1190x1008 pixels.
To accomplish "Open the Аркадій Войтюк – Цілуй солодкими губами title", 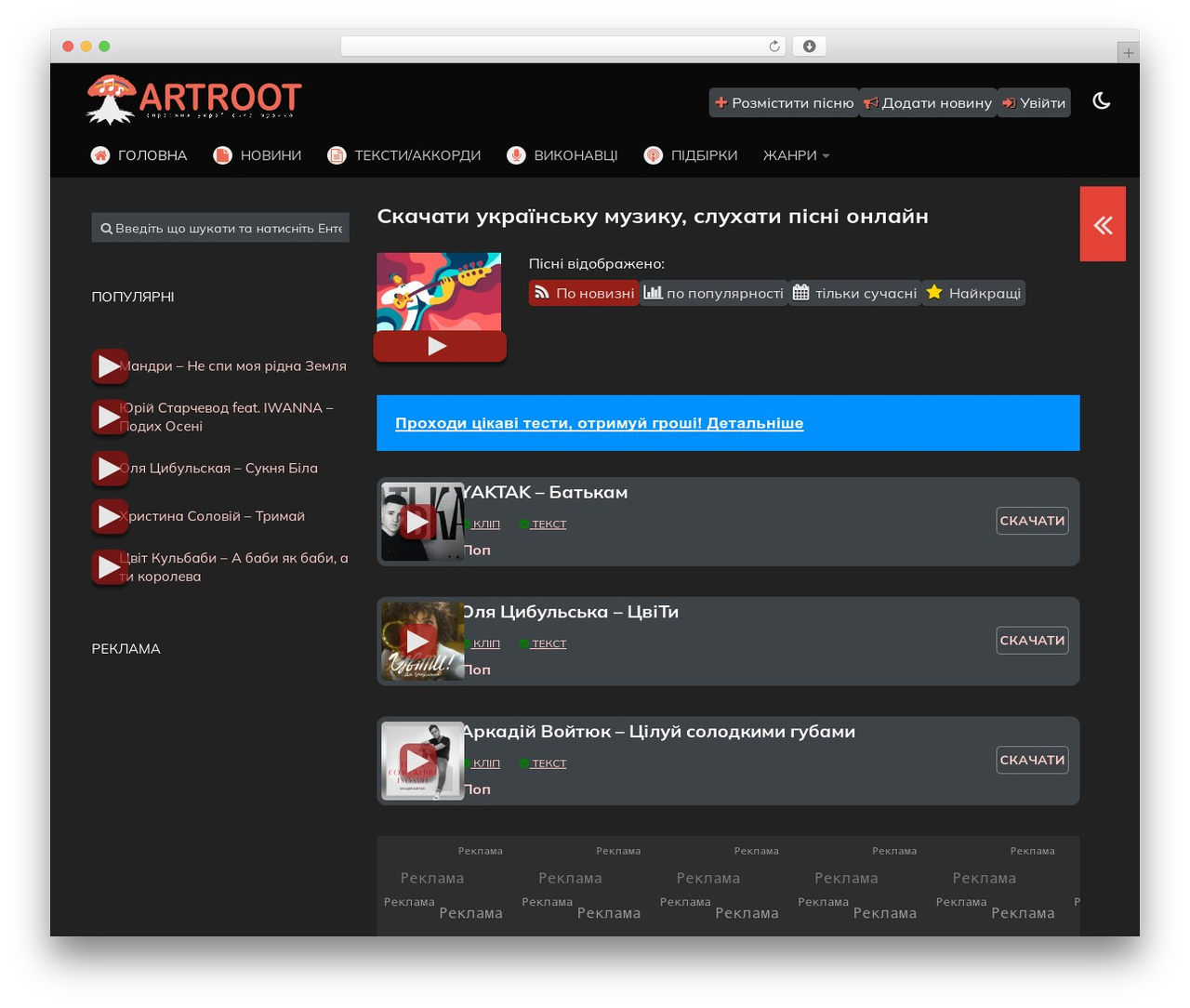I will (659, 732).
